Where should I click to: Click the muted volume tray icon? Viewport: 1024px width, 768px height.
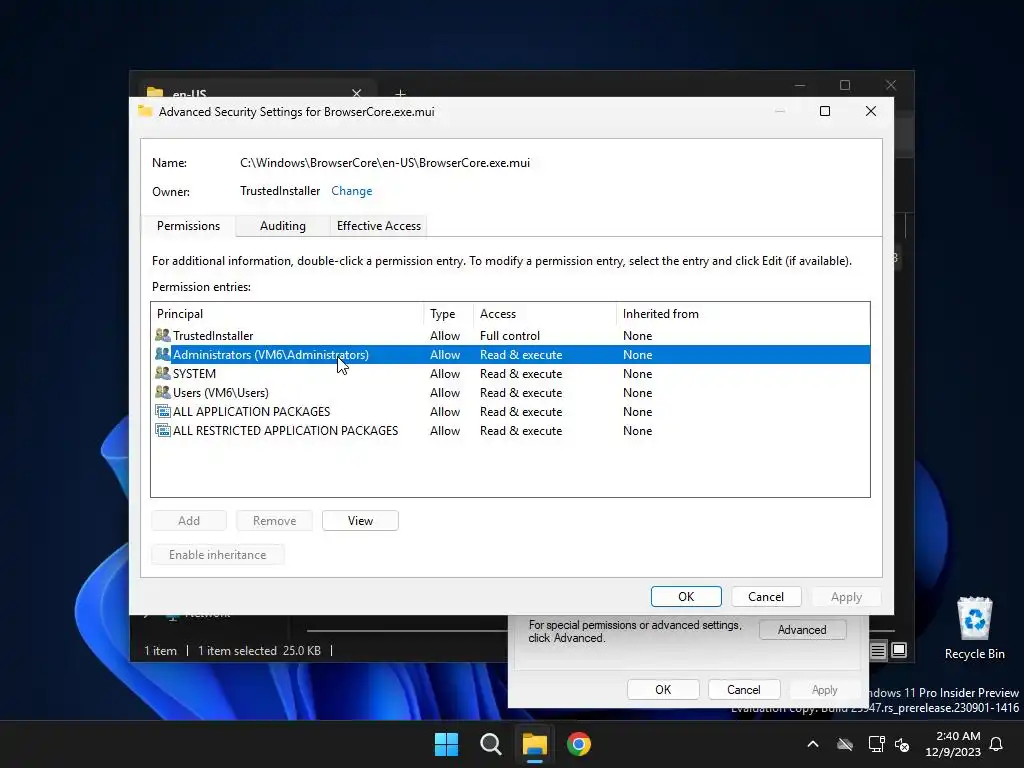pyautogui.click(x=903, y=744)
